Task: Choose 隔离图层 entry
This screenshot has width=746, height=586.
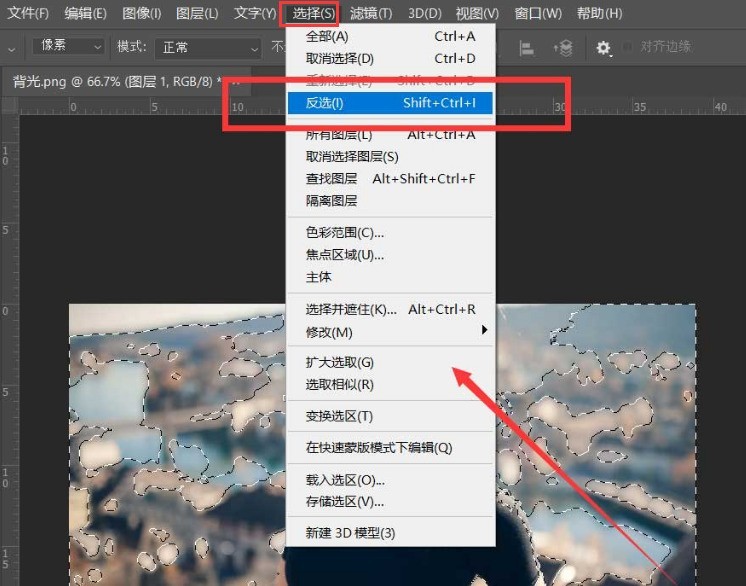Action: pyautogui.click(x=390, y=201)
